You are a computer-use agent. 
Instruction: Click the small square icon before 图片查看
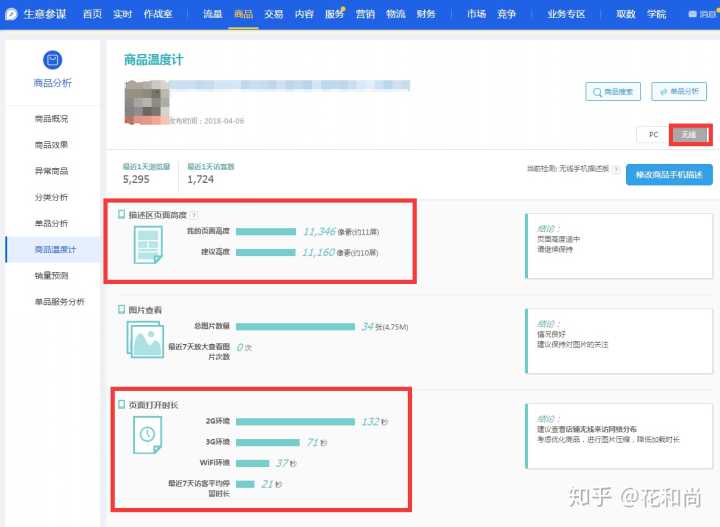click(121, 309)
